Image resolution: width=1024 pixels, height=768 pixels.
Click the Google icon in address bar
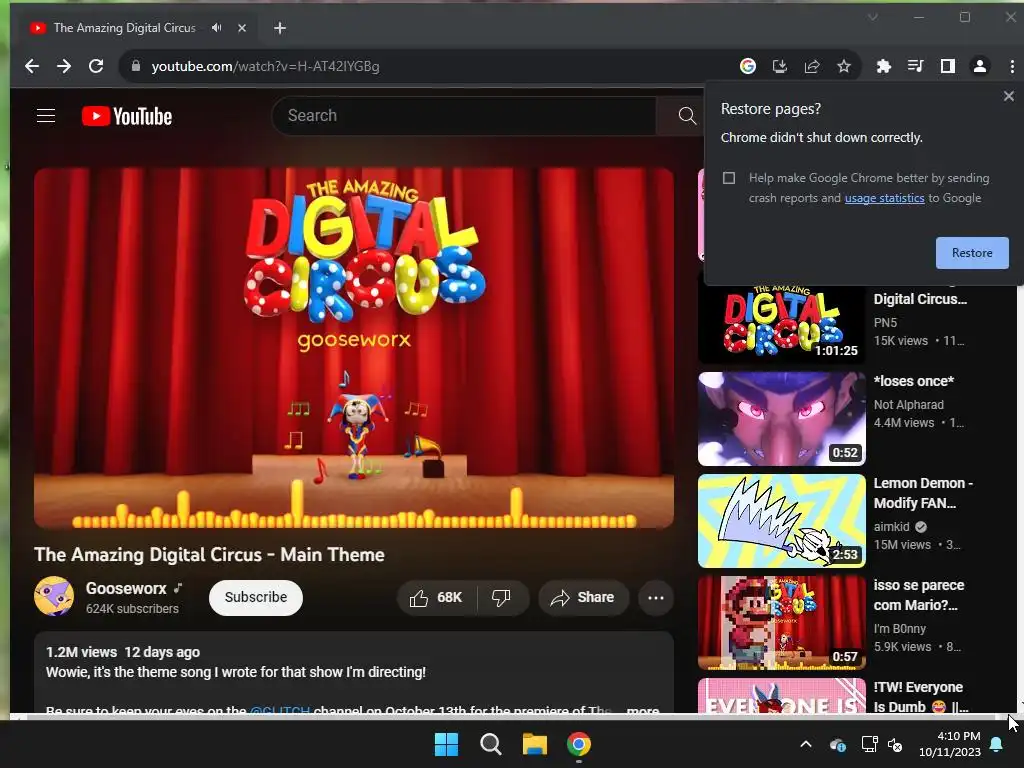point(748,66)
